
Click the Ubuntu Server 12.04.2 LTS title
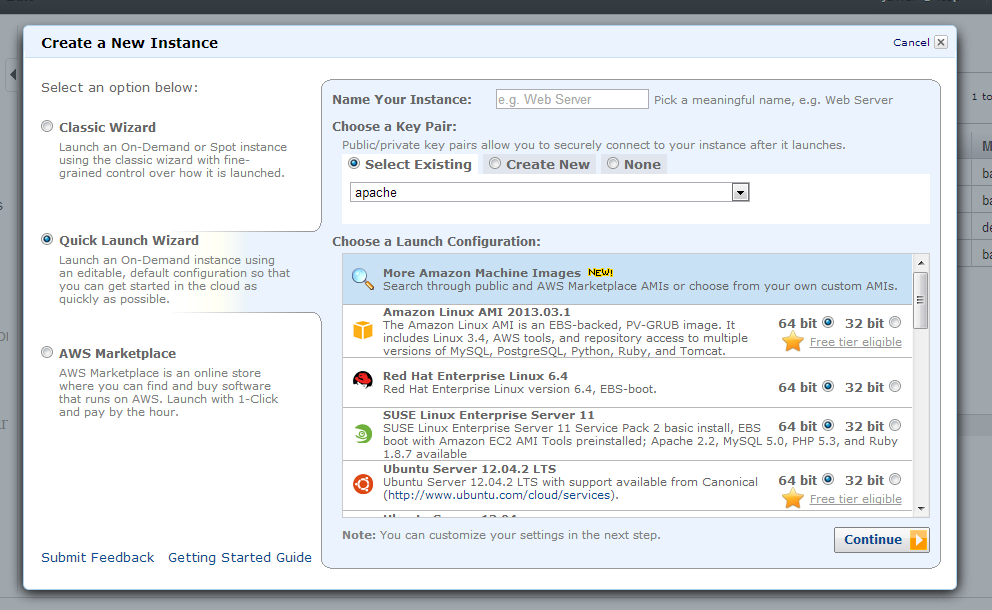(469, 469)
